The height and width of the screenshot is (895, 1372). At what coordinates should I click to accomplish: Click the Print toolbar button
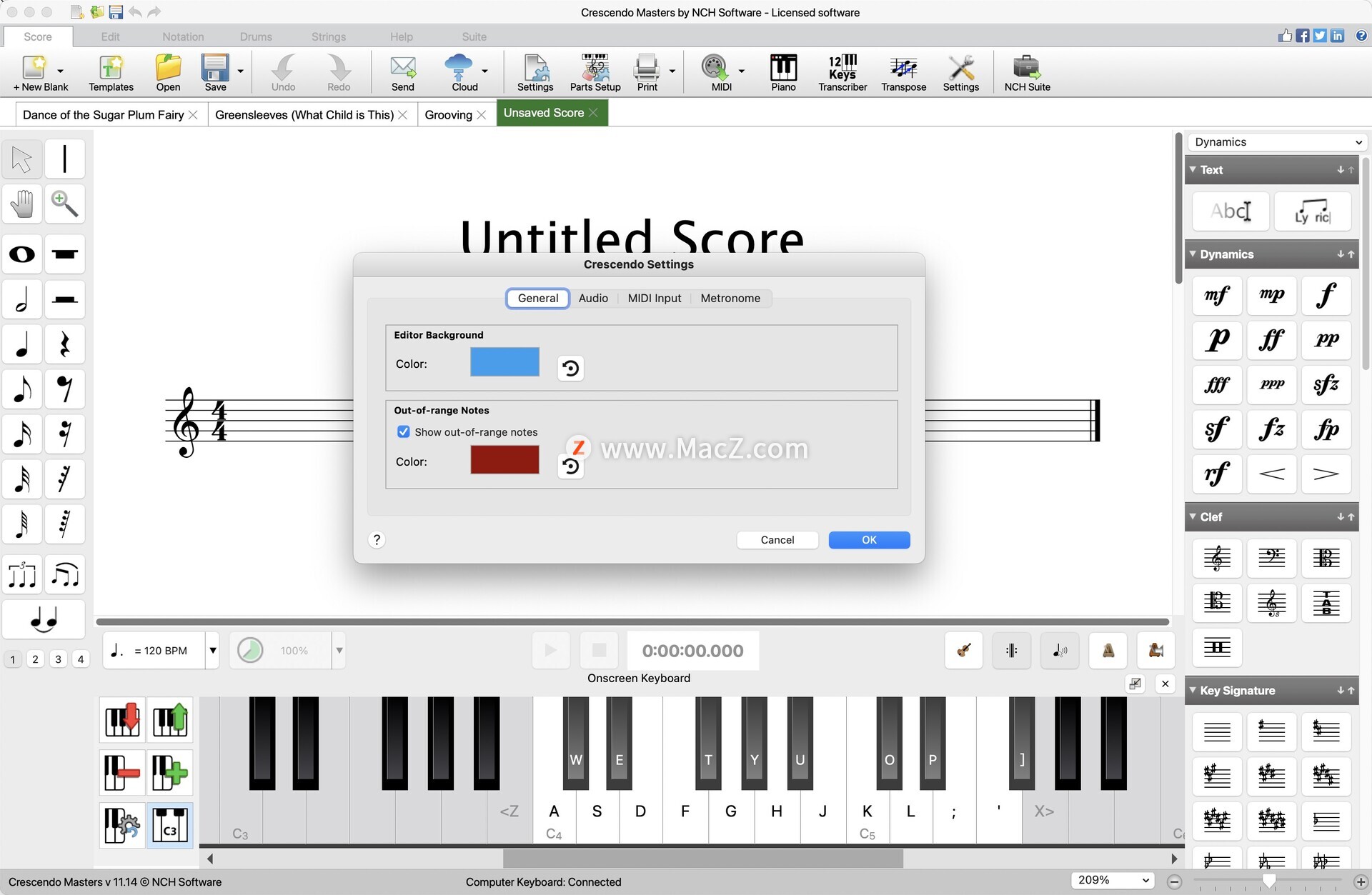tap(647, 73)
